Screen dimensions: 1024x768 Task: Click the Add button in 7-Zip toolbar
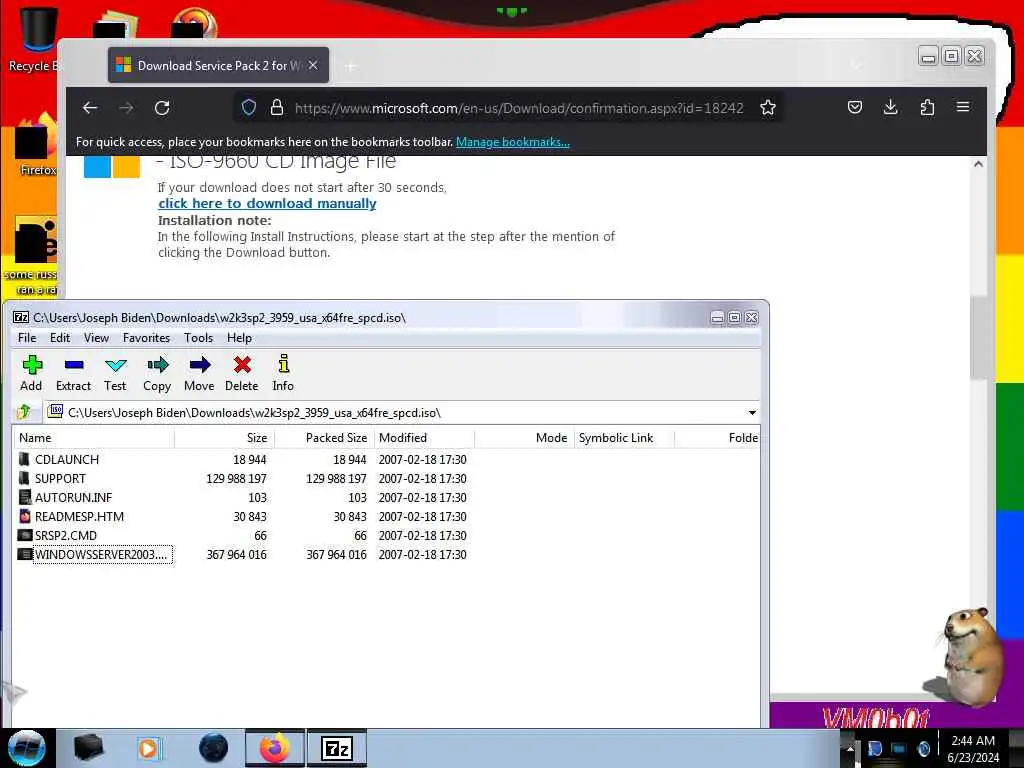pos(31,374)
